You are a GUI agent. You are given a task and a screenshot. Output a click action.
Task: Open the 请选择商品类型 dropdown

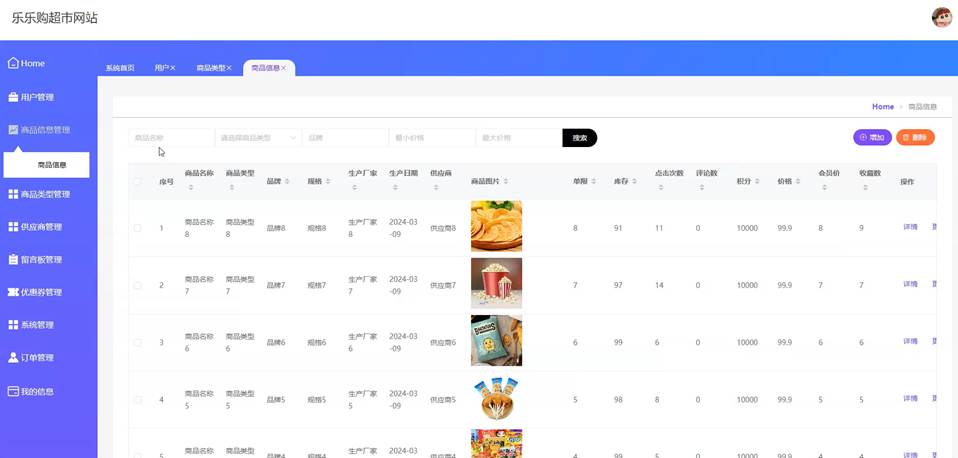pos(258,138)
